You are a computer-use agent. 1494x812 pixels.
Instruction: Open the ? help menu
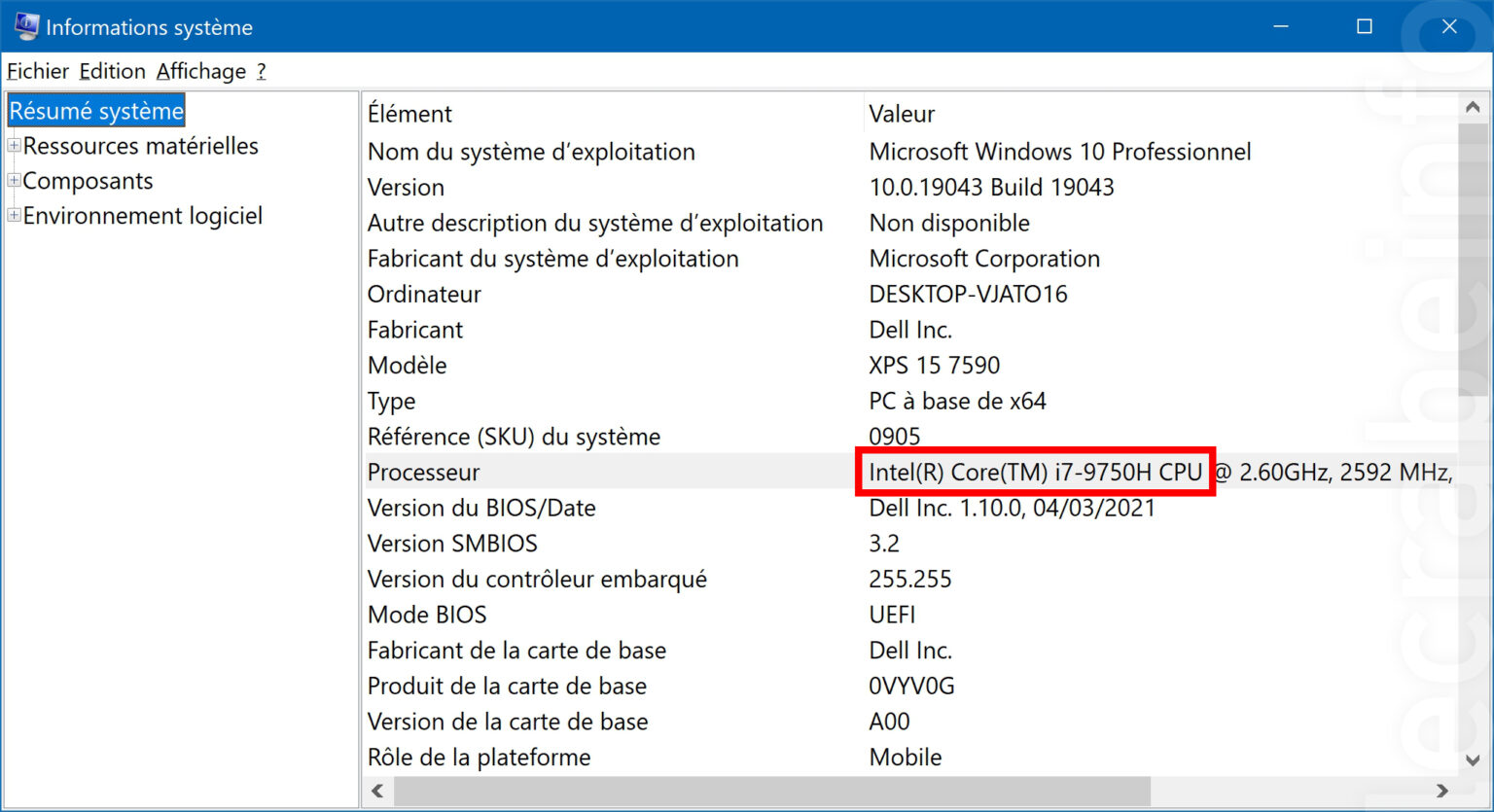pos(261,71)
